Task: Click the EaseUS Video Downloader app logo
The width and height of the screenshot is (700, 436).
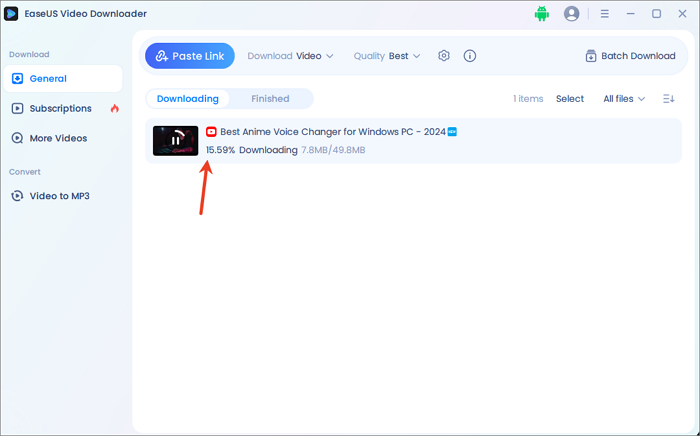Action: (x=11, y=14)
